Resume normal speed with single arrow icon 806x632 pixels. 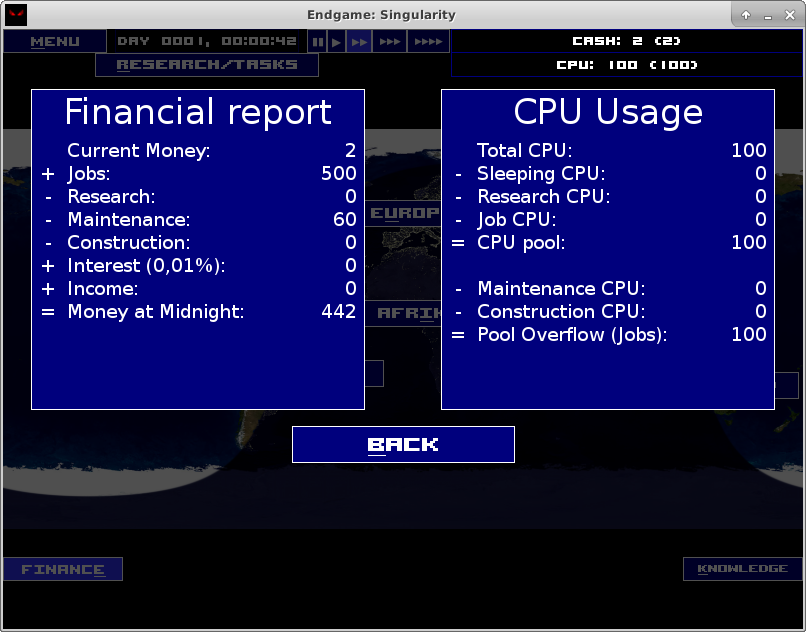[x=336, y=41]
